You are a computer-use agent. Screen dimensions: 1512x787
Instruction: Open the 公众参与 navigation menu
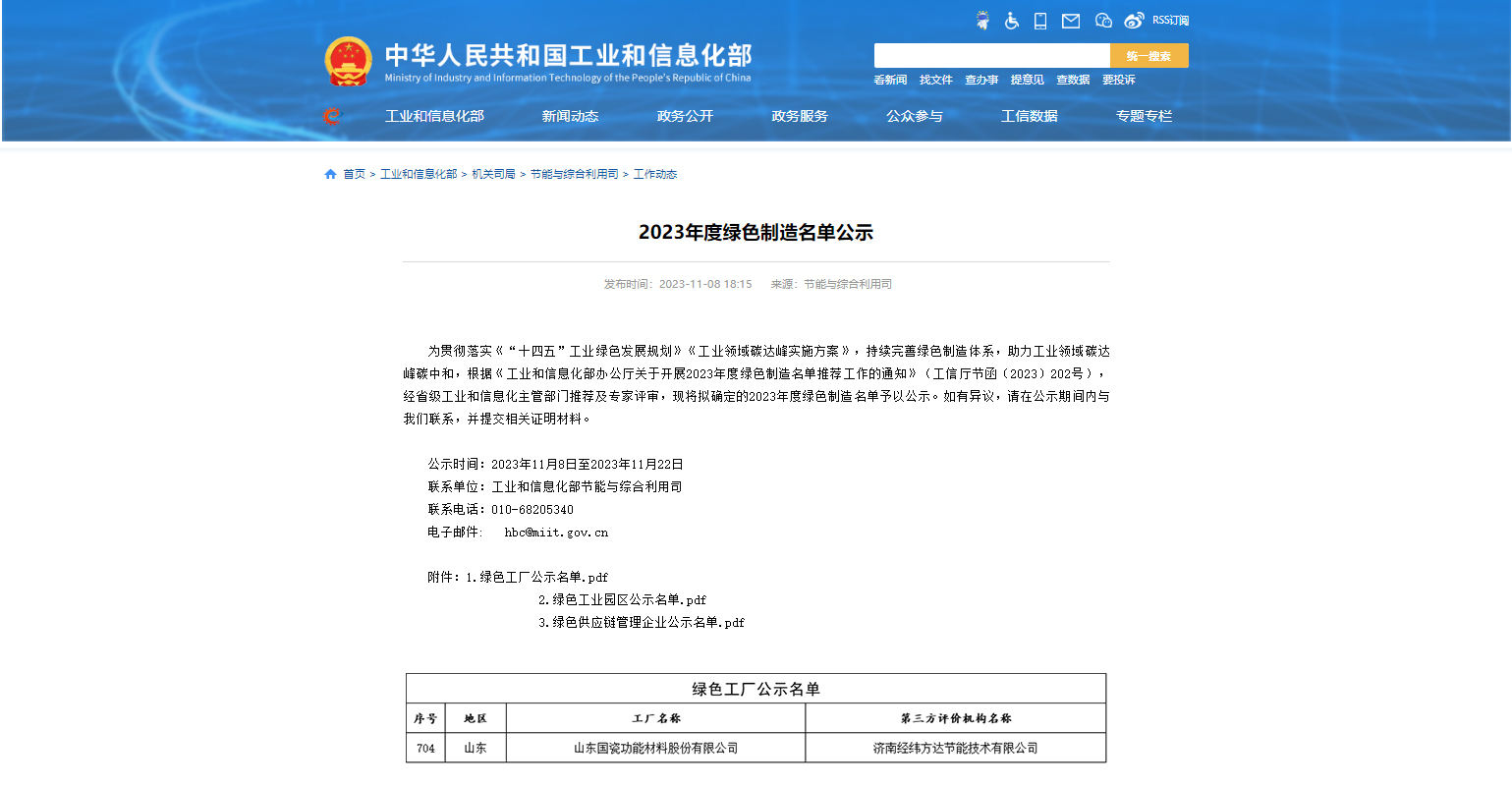point(914,116)
